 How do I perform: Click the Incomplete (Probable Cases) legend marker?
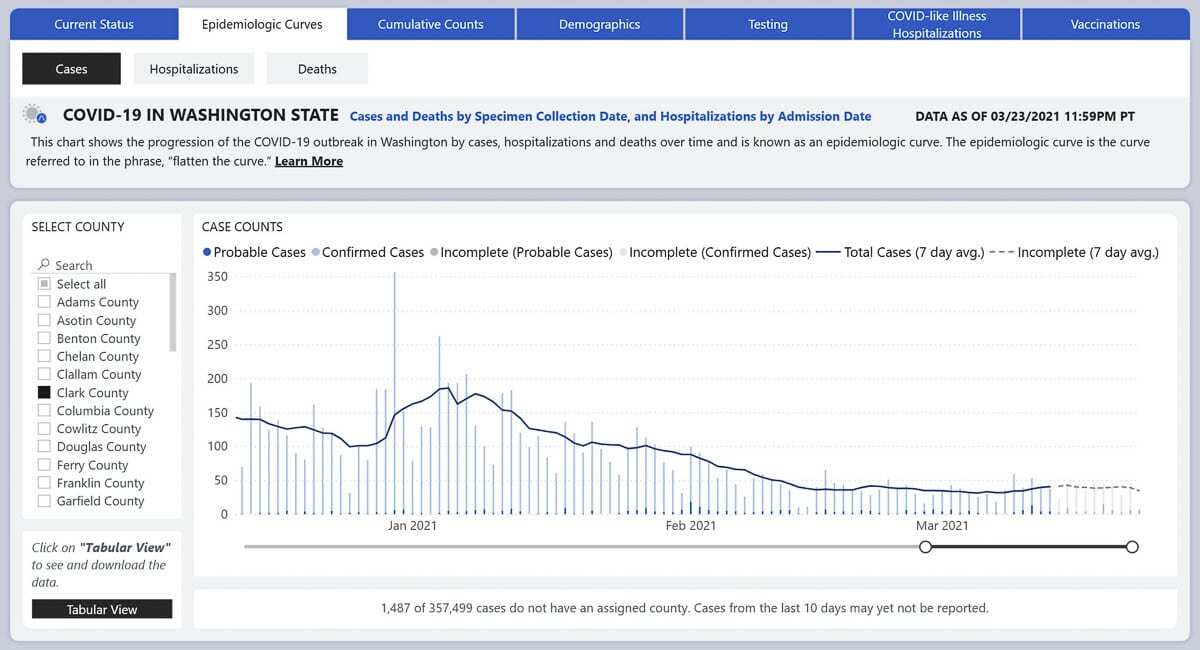click(434, 253)
